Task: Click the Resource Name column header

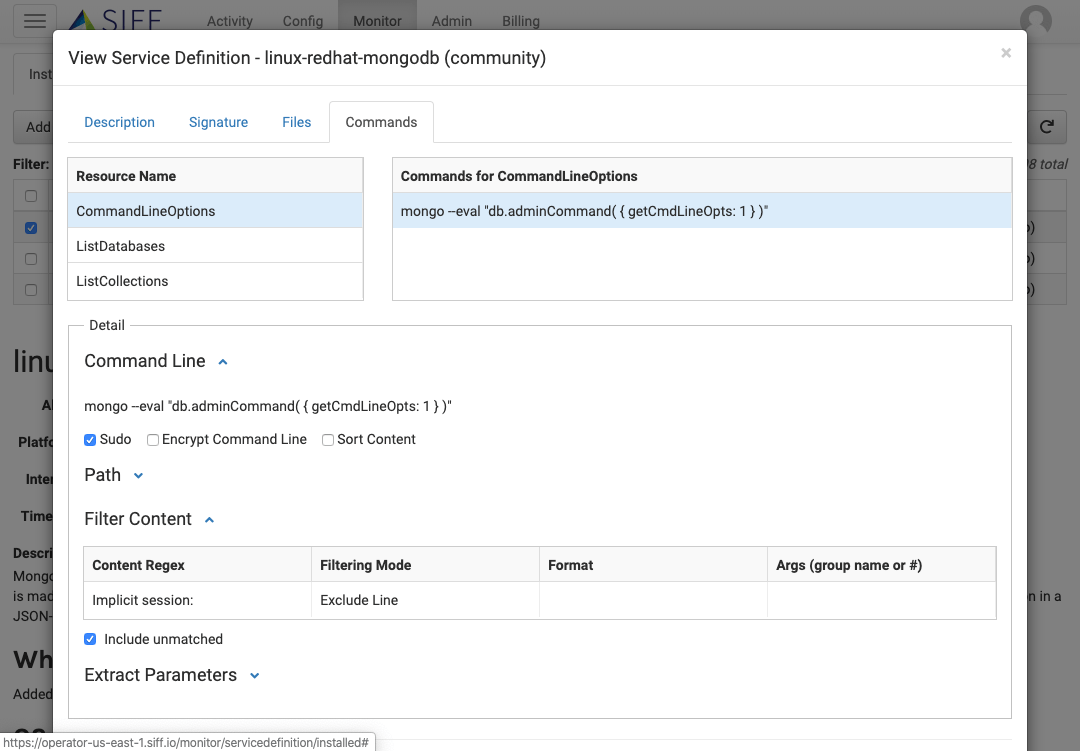Action: tap(215, 176)
